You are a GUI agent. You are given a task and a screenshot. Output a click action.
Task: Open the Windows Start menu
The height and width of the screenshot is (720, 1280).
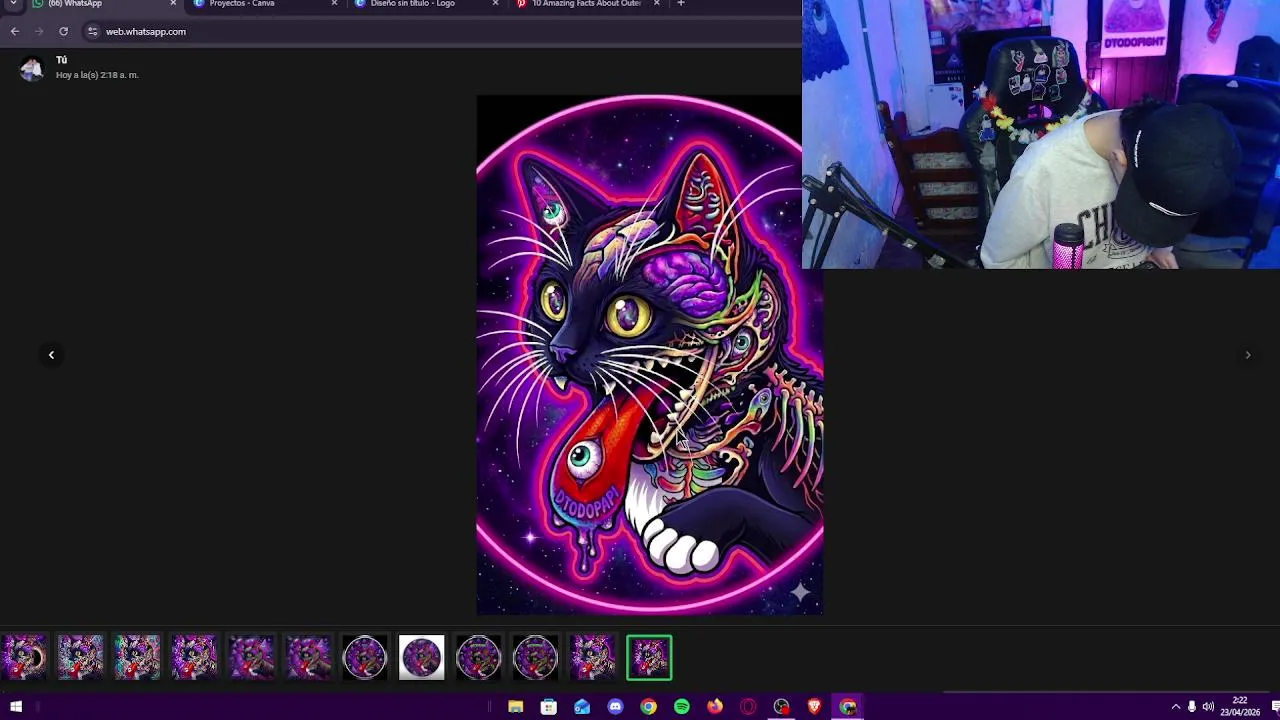(16, 707)
